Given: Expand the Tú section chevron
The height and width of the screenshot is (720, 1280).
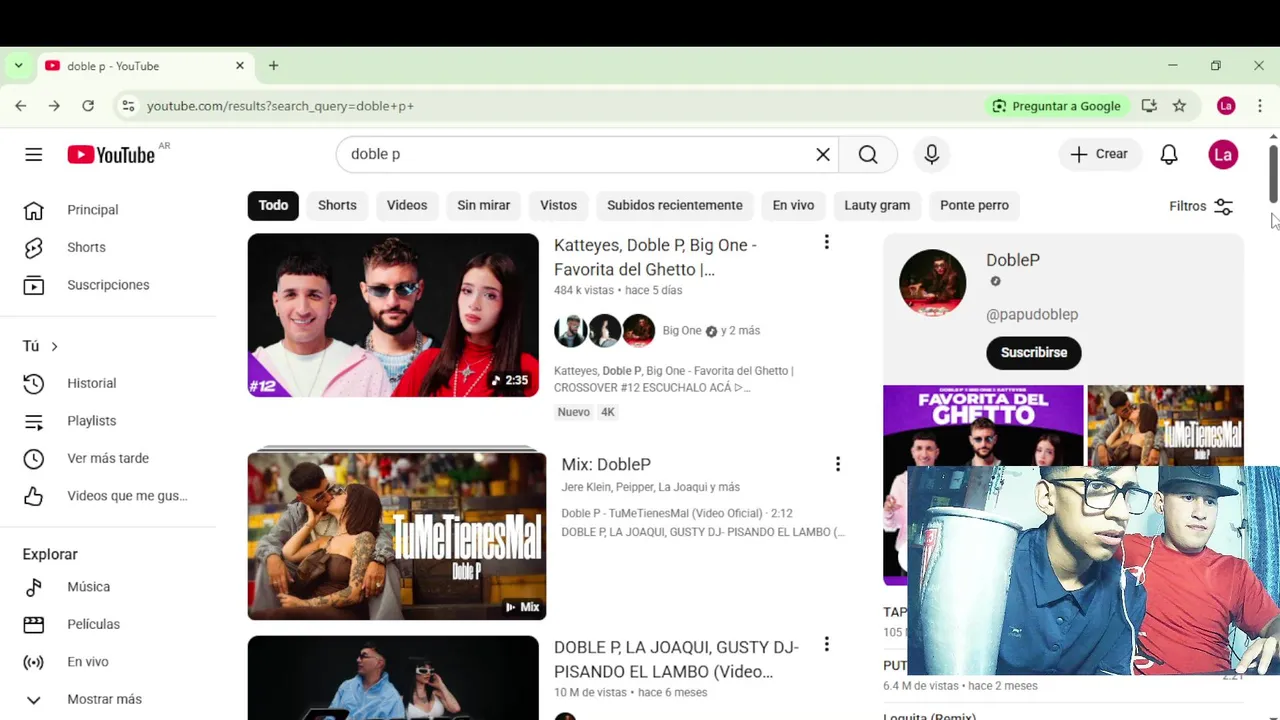Looking at the screenshot, I should coord(54,346).
